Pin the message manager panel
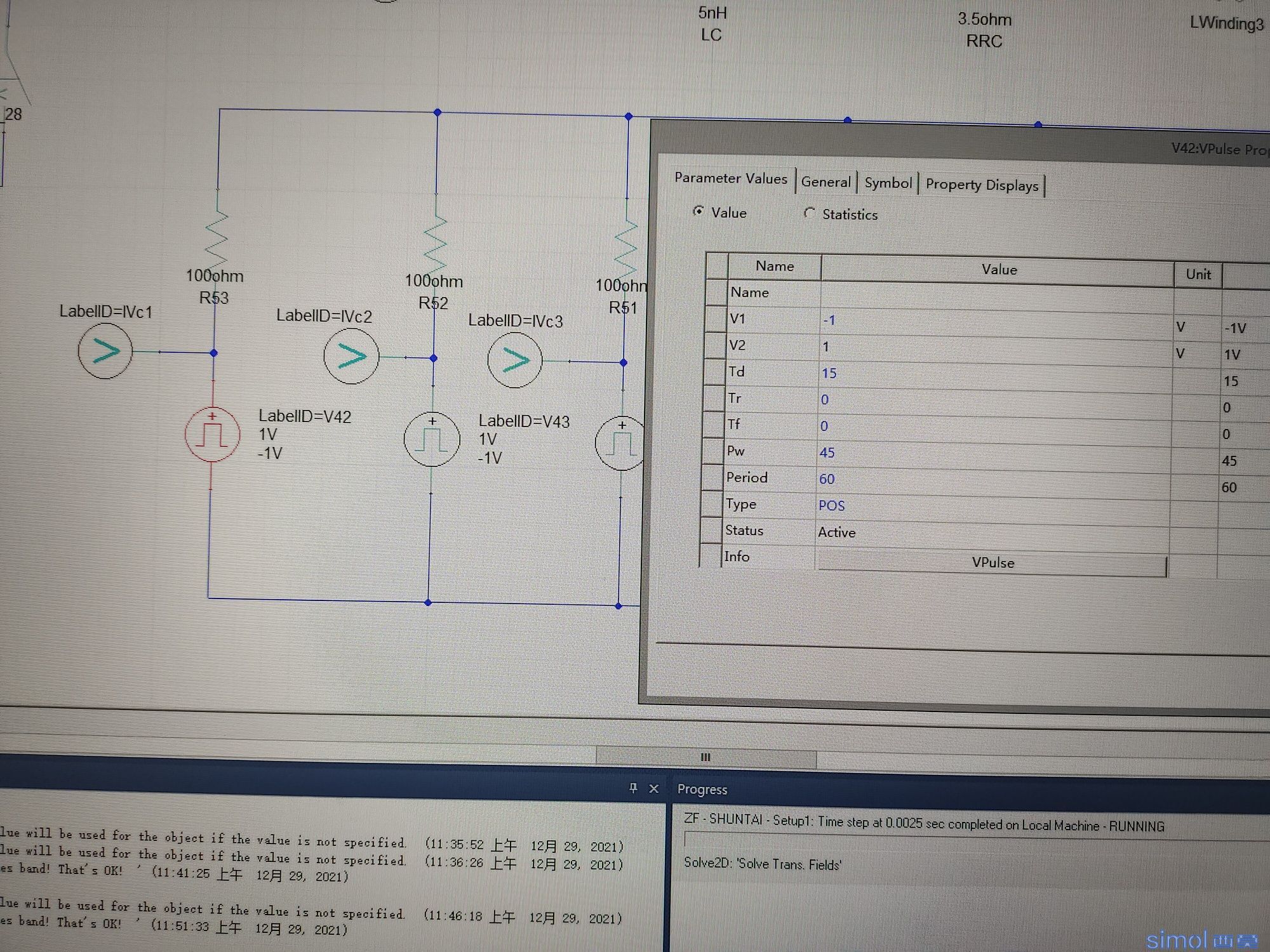The width and height of the screenshot is (1270, 952). (632, 788)
